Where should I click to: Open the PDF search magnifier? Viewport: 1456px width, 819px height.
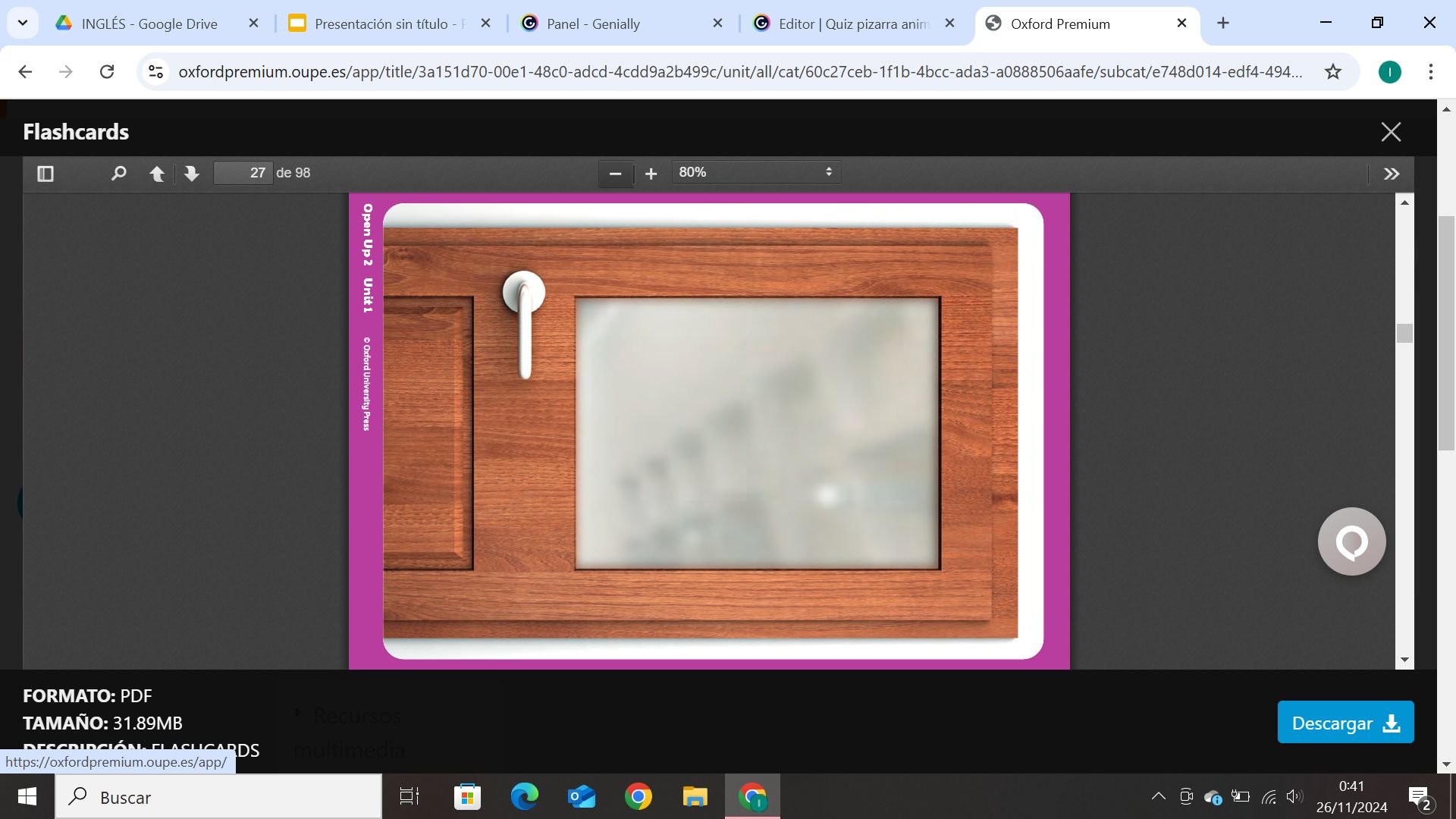(118, 174)
